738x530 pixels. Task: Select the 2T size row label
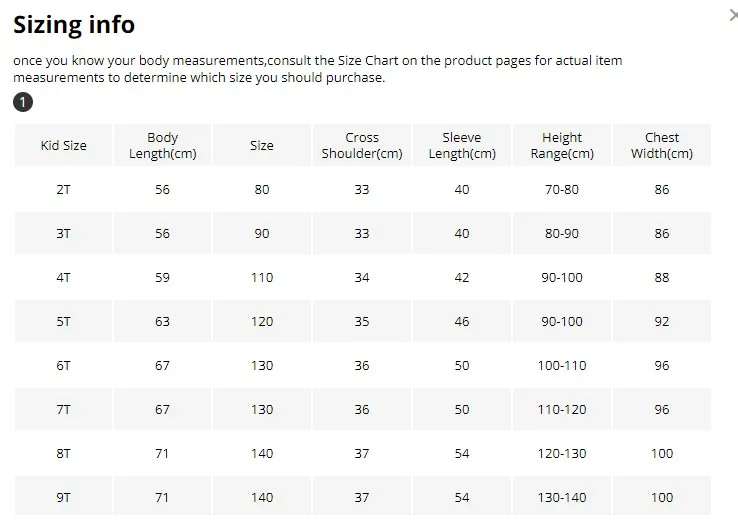(64, 190)
